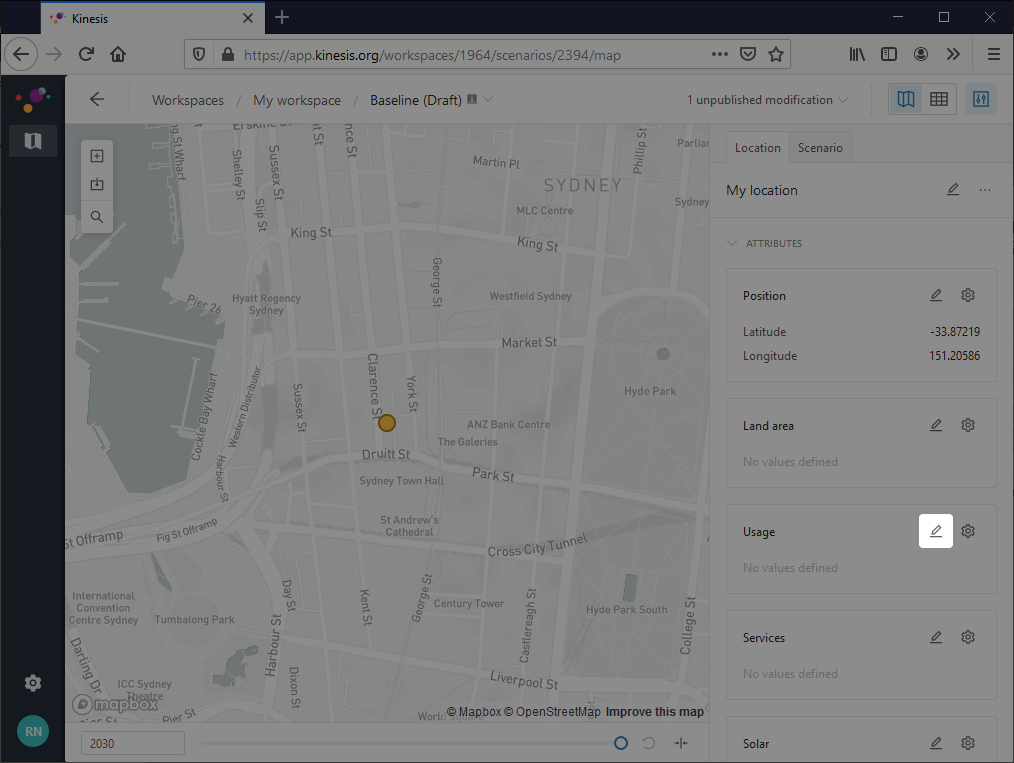Click the add location map tool
The height and width of the screenshot is (763, 1014).
click(x=97, y=156)
